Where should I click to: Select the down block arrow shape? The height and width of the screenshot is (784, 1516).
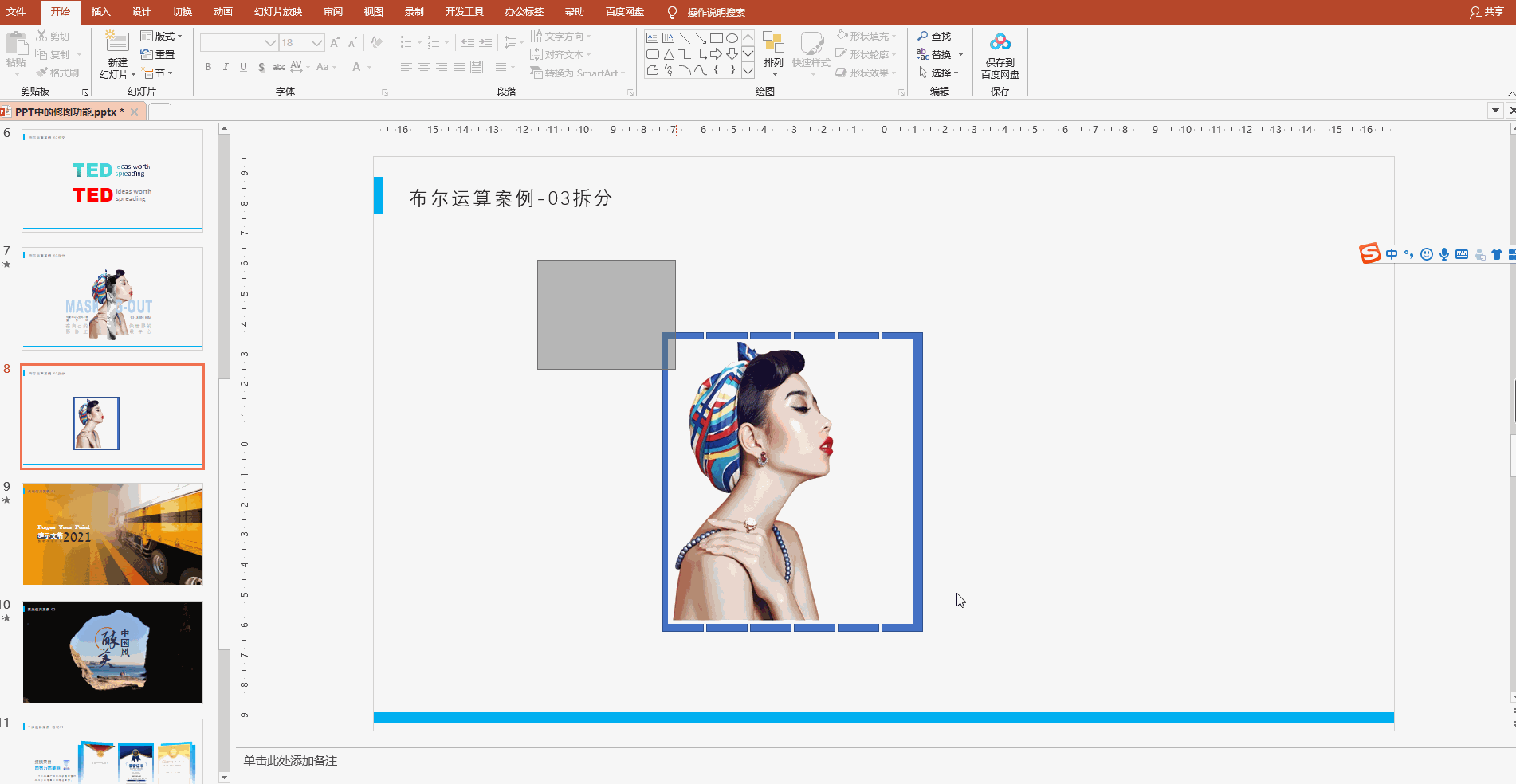[732, 54]
